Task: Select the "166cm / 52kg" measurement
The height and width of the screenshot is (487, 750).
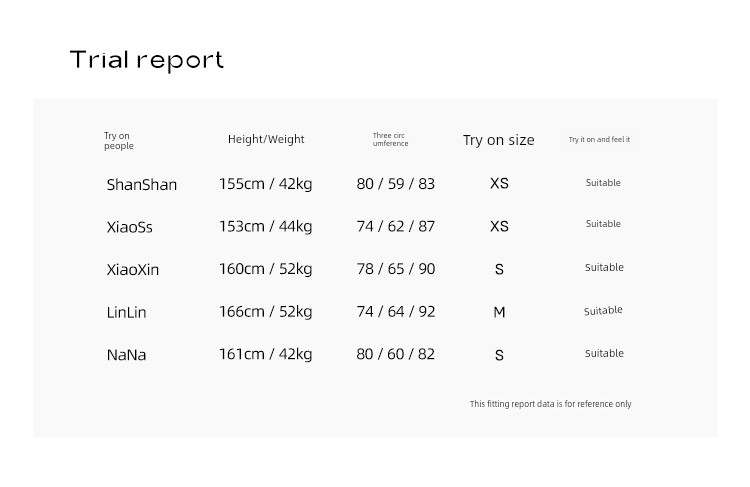Action: pyautogui.click(x=265, y=311)
